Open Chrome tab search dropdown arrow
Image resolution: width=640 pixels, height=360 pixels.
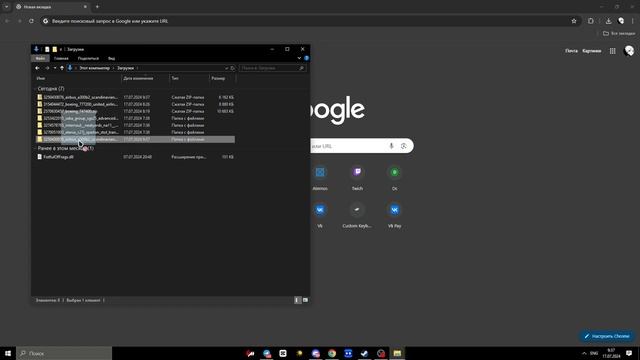click(x=7, y=7)
